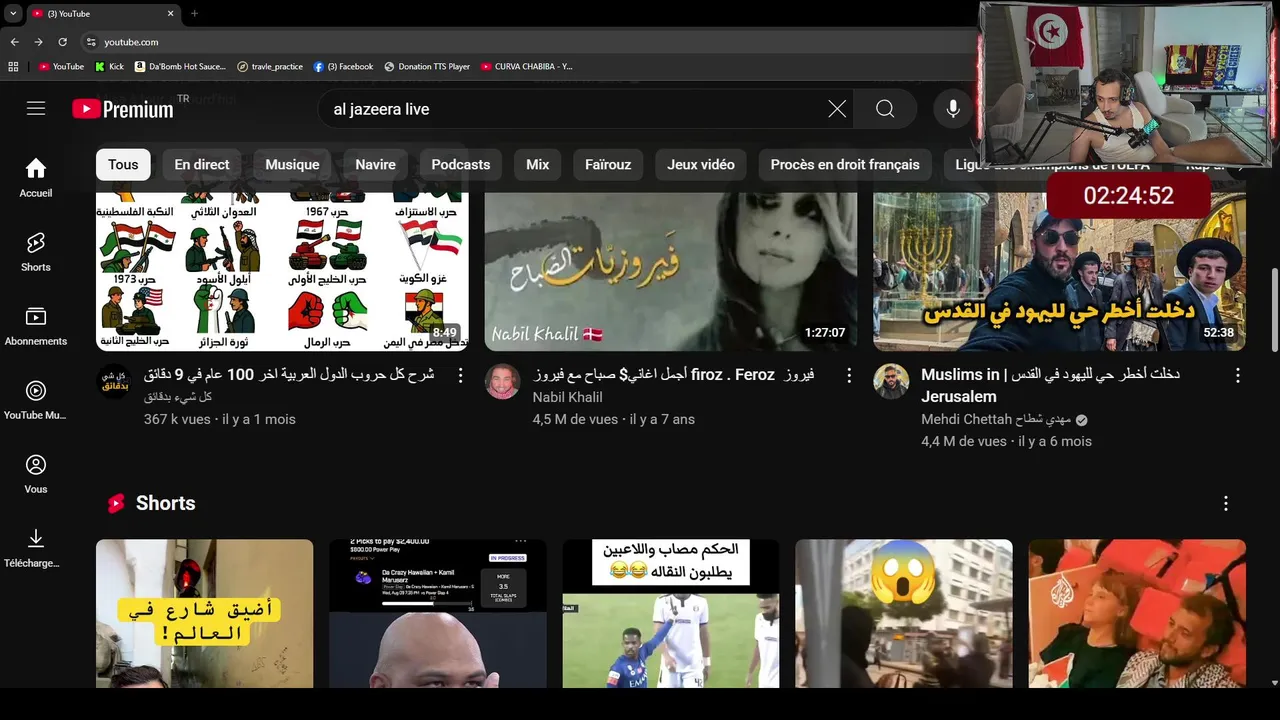This screenshot has width=1280, height=720.
Task: Open the Da'Bomb Hot Sauce bookmark
Action: coord(180,67)
